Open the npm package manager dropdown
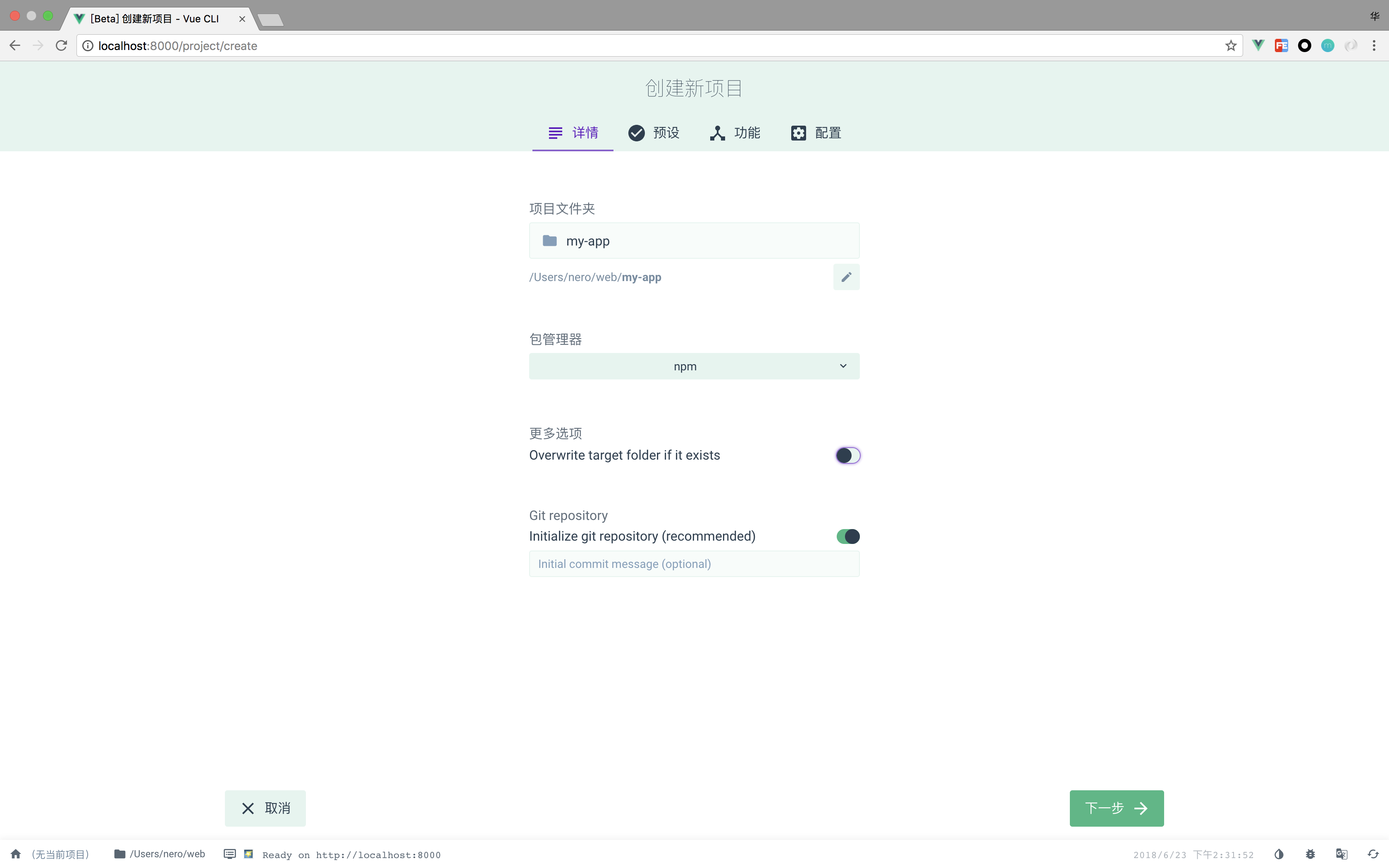 click(x=693, y=366)
